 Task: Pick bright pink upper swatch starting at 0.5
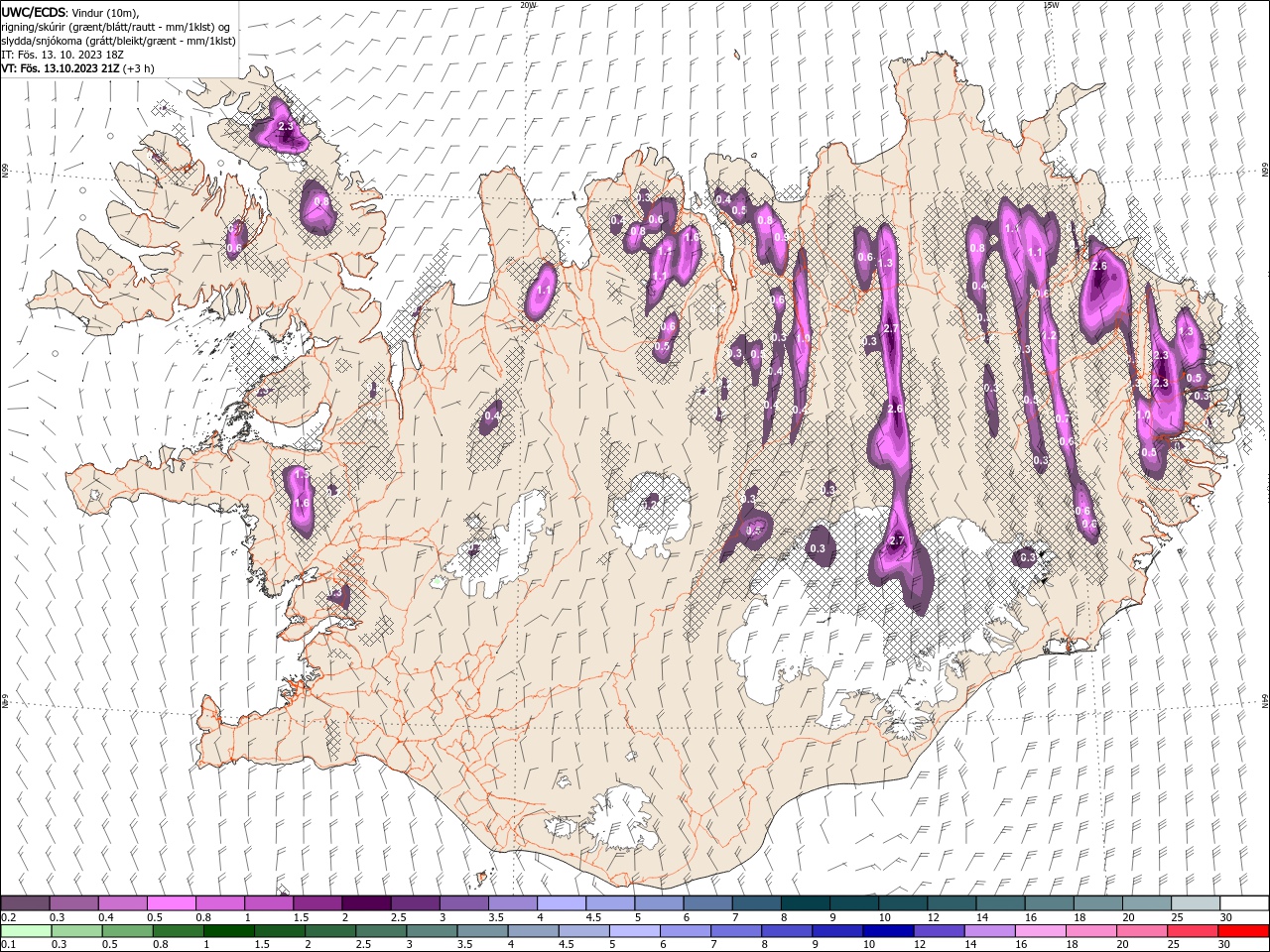pos(172,903)
